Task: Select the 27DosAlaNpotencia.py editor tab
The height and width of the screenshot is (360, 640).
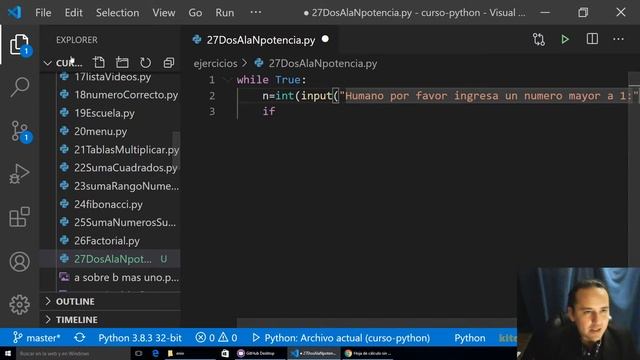Action: tap(260, 40)
